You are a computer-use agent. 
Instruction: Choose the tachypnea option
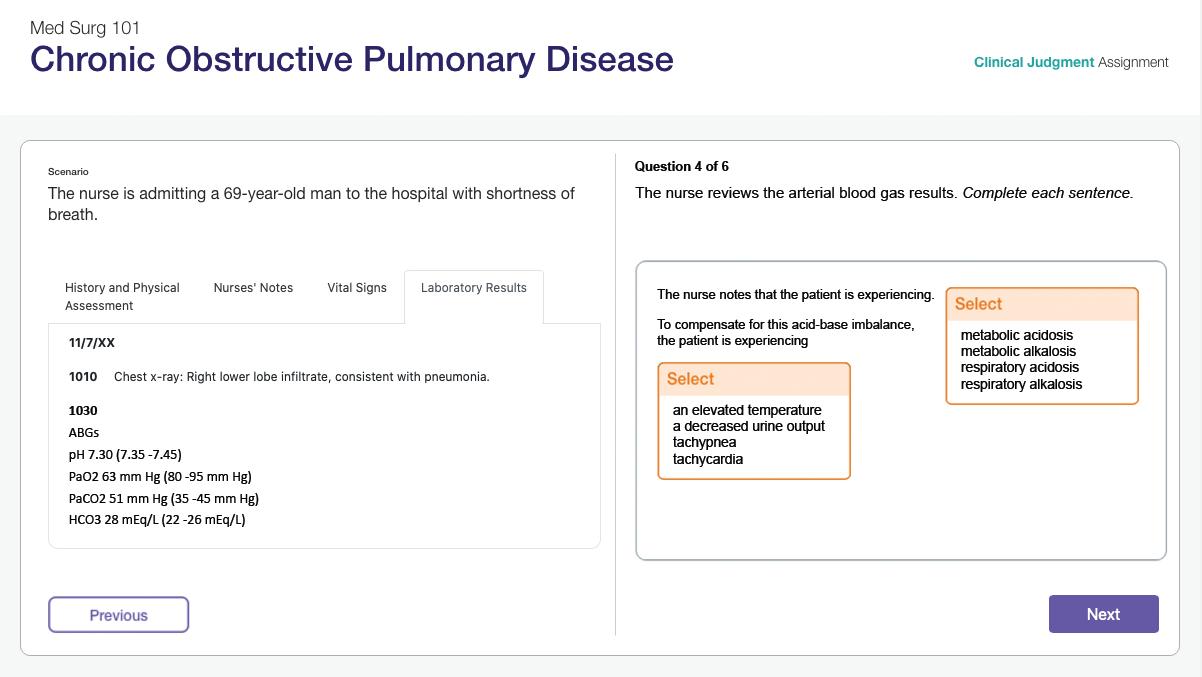tap(704, 442)
